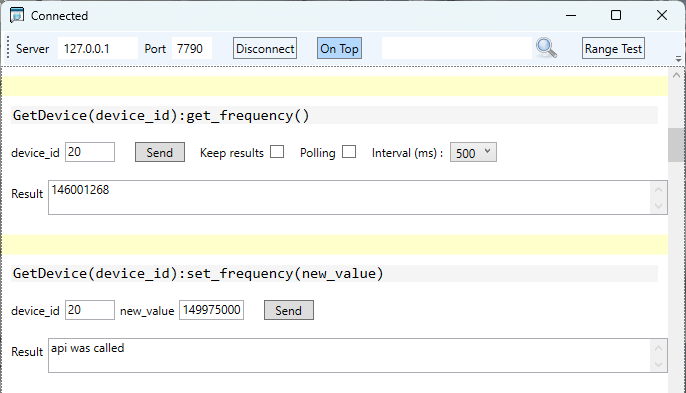The image size is (686, 393).
Task: Enable the Keep results checkbox
Action: 277,152
